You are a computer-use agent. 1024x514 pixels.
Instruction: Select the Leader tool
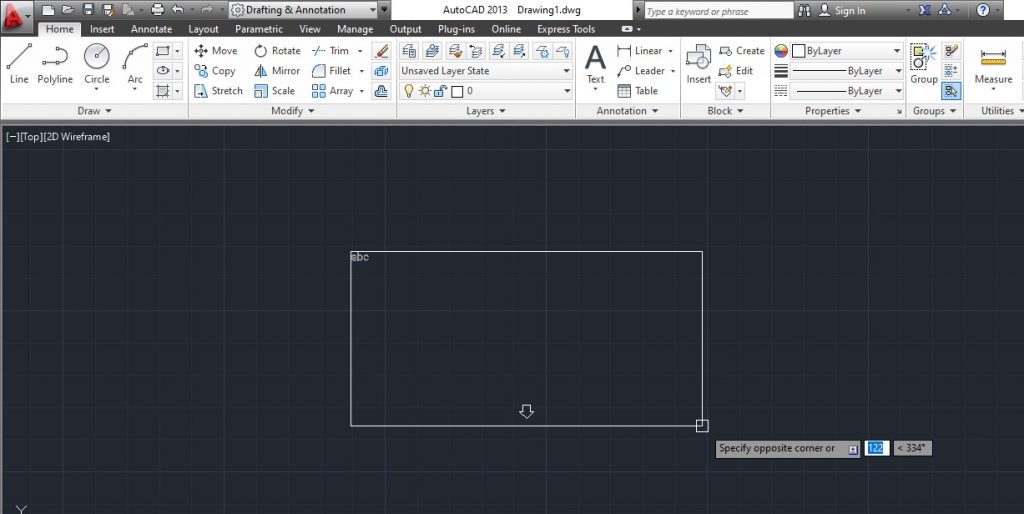[x=641, y=71]
